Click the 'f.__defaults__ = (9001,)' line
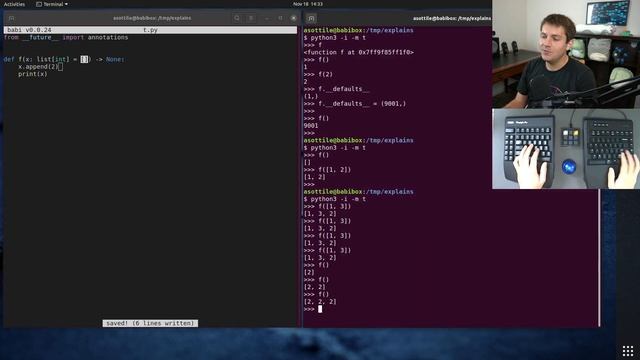 (355, 104)
